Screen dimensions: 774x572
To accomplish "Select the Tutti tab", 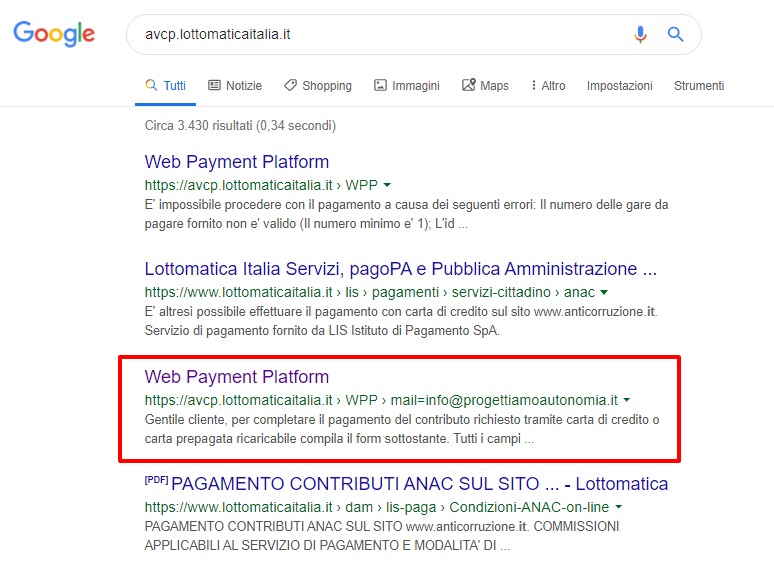I will [x=165, y=85].
